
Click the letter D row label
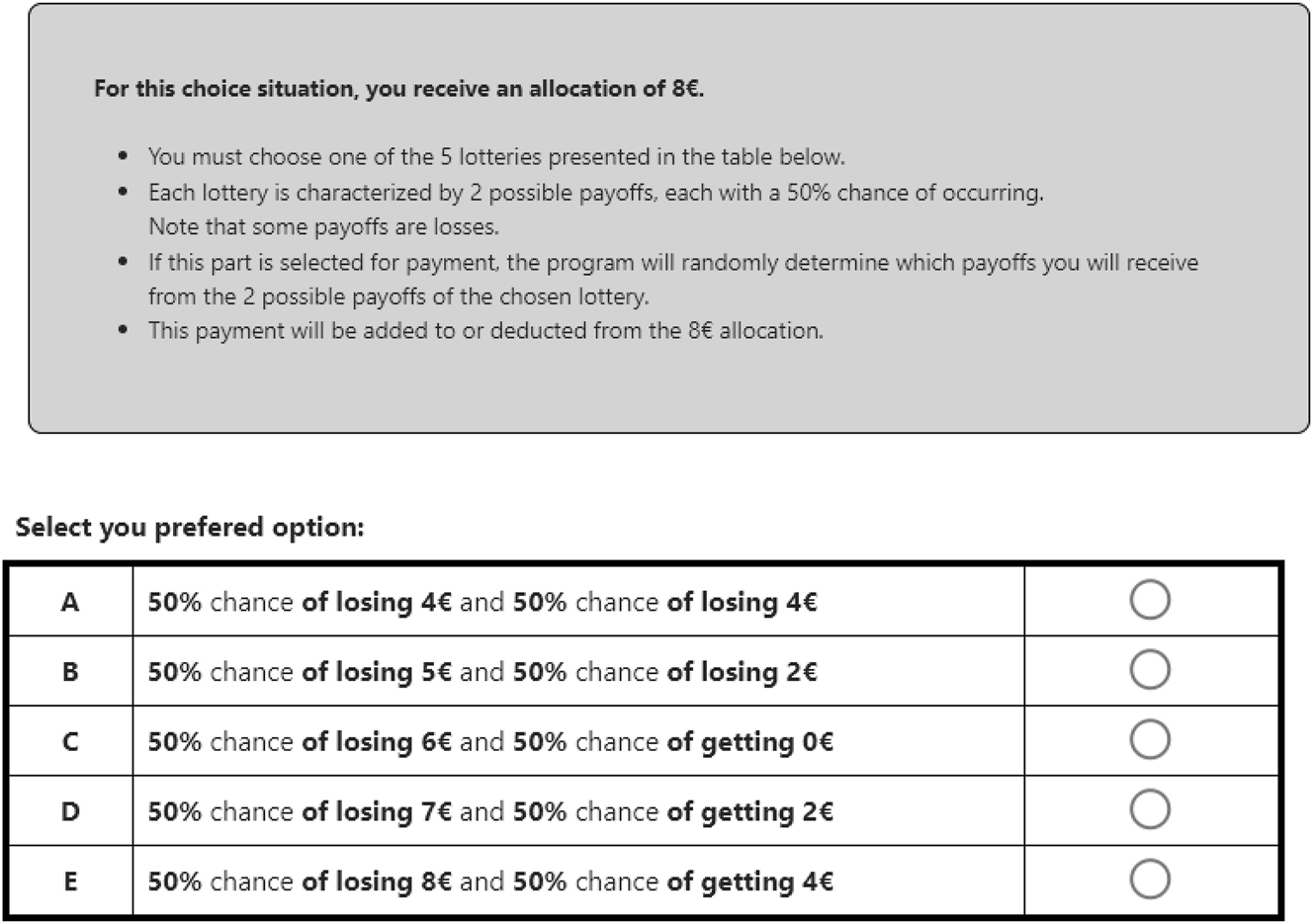click(70, 811)
